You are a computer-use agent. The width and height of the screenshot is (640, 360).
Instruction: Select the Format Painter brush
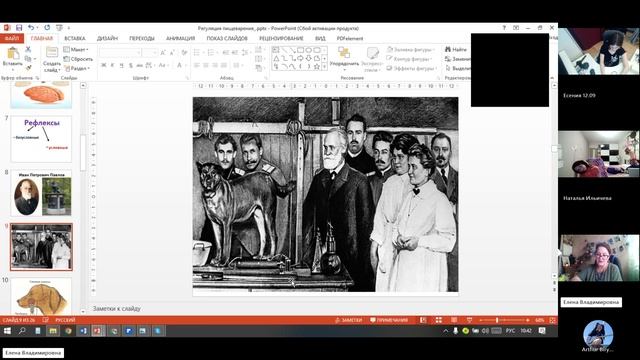pos(28,68)
